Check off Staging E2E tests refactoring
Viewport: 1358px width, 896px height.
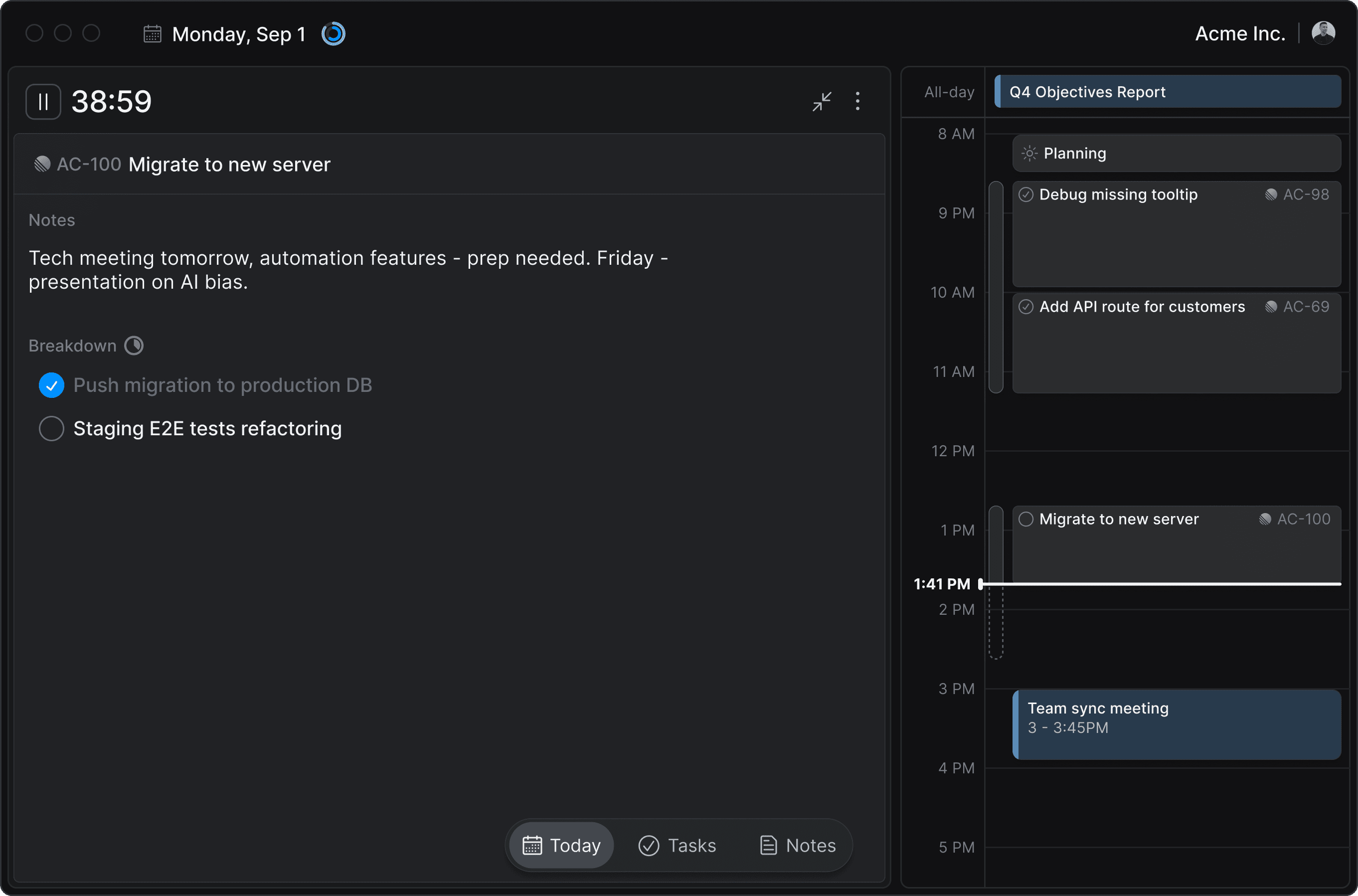(51, 428)
